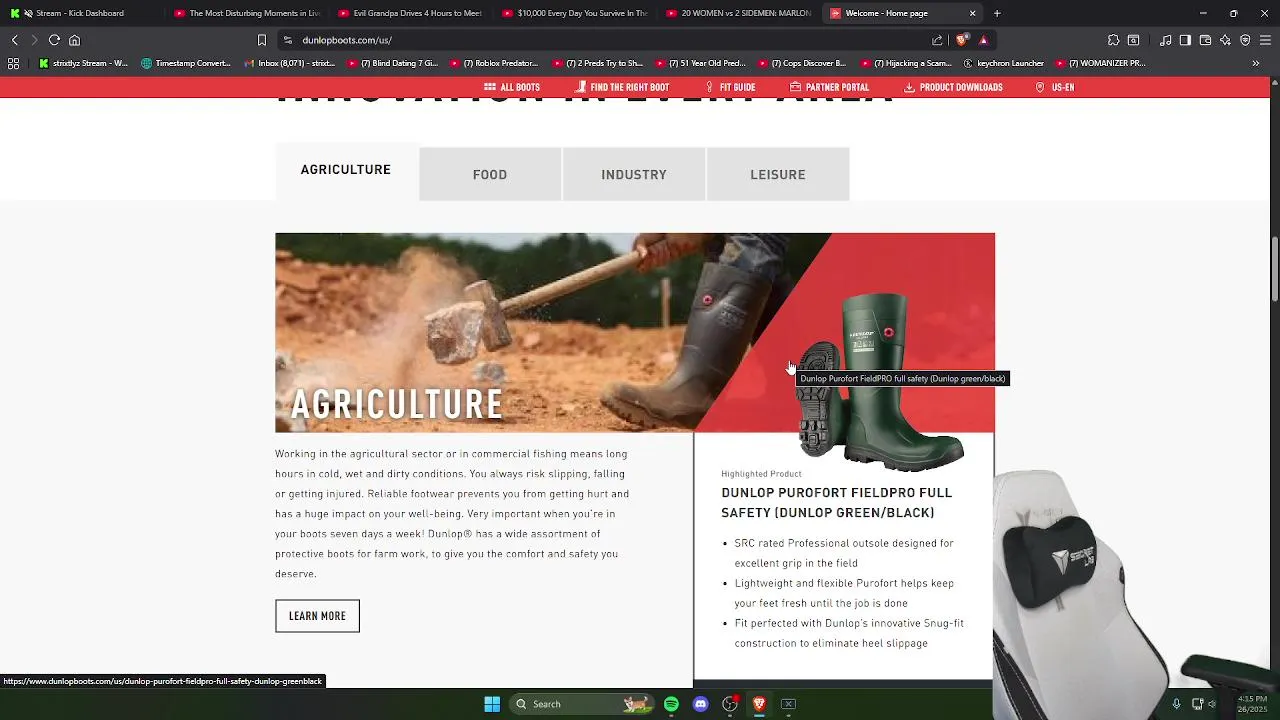This screenshot has height=720, width=1280.
Task: Click the share page icon
Action: (x=937, y=40)
